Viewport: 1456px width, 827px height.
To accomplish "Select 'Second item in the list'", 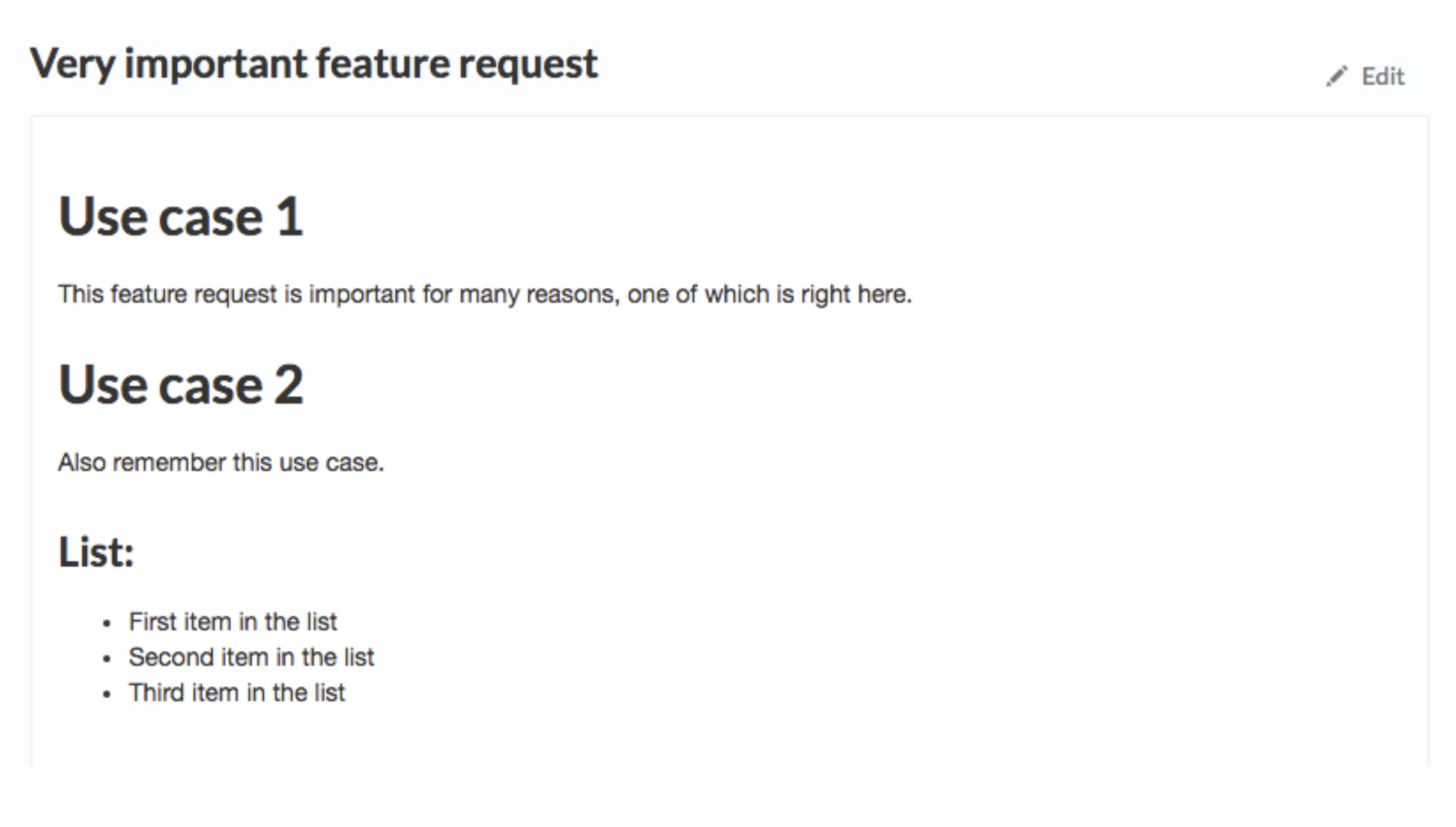I will pyautogui.click(x=251, y=657).
